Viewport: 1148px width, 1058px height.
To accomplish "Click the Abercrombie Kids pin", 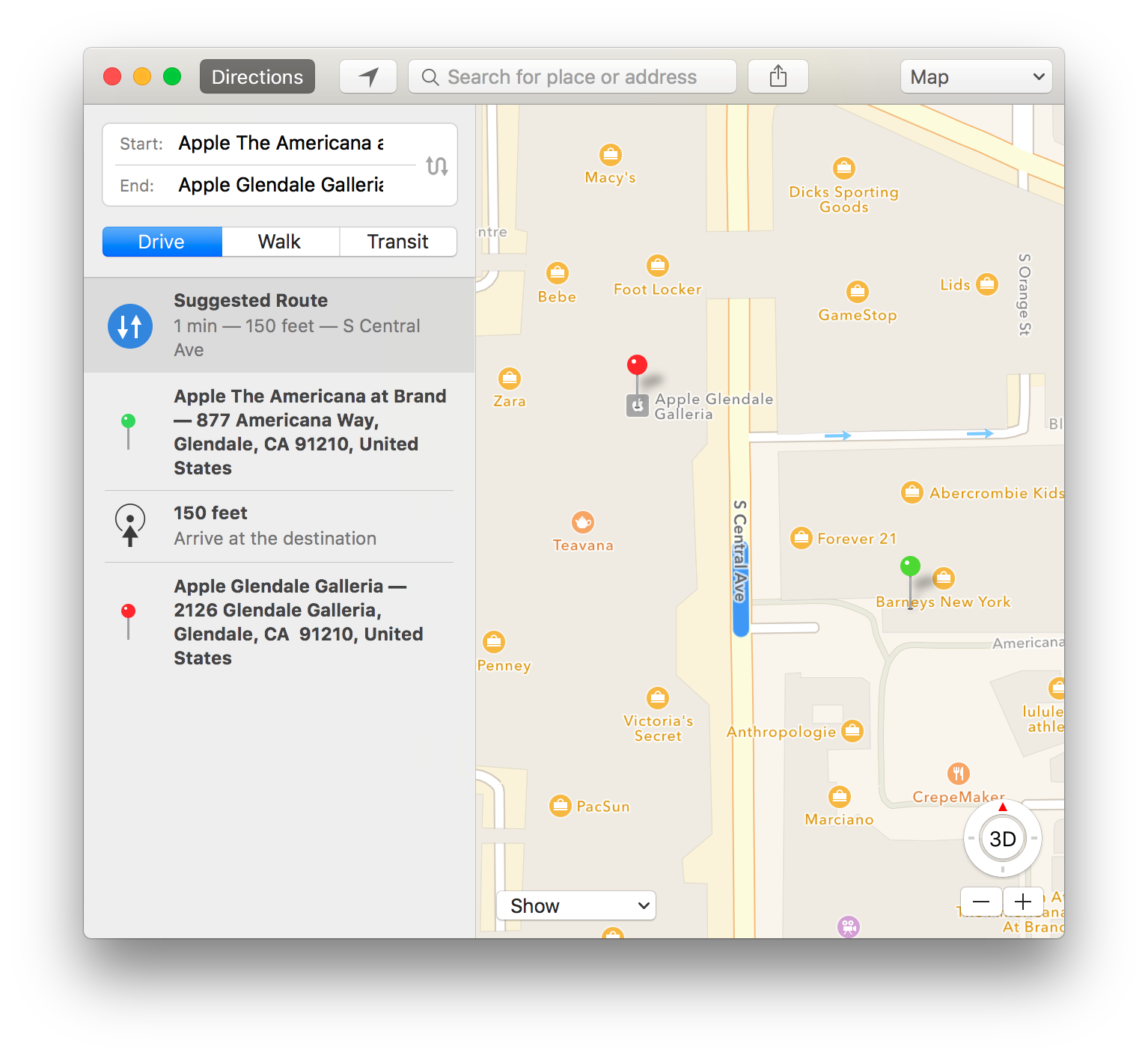I will (912, 492).
